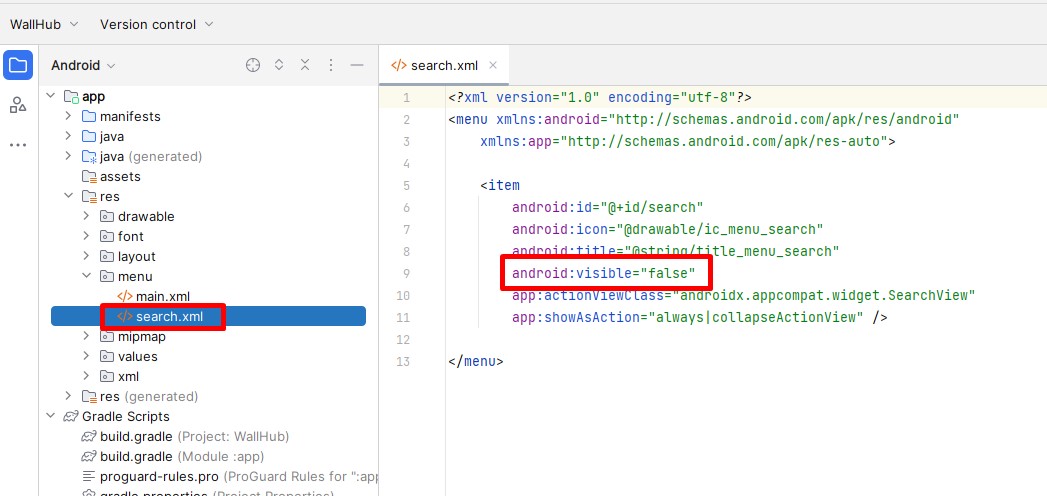Expand the manifests folder arrow
This screenshot has height=496, width=1047.
coord(68,116)
